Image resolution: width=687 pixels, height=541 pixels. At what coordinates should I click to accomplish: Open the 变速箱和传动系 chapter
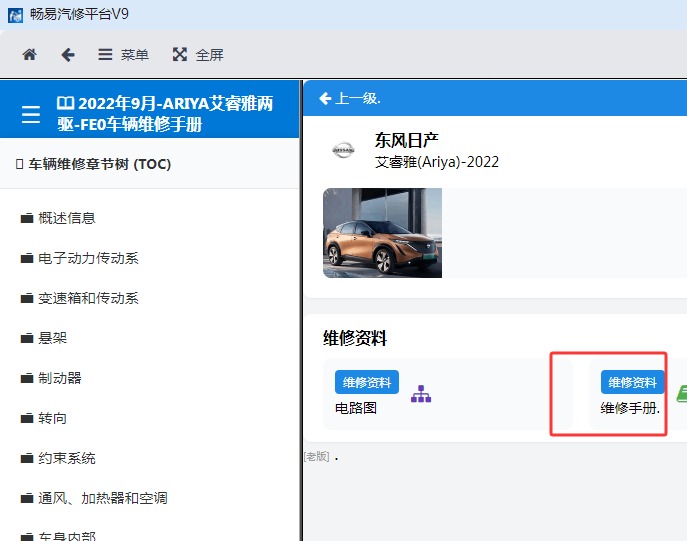click(88, 298)
